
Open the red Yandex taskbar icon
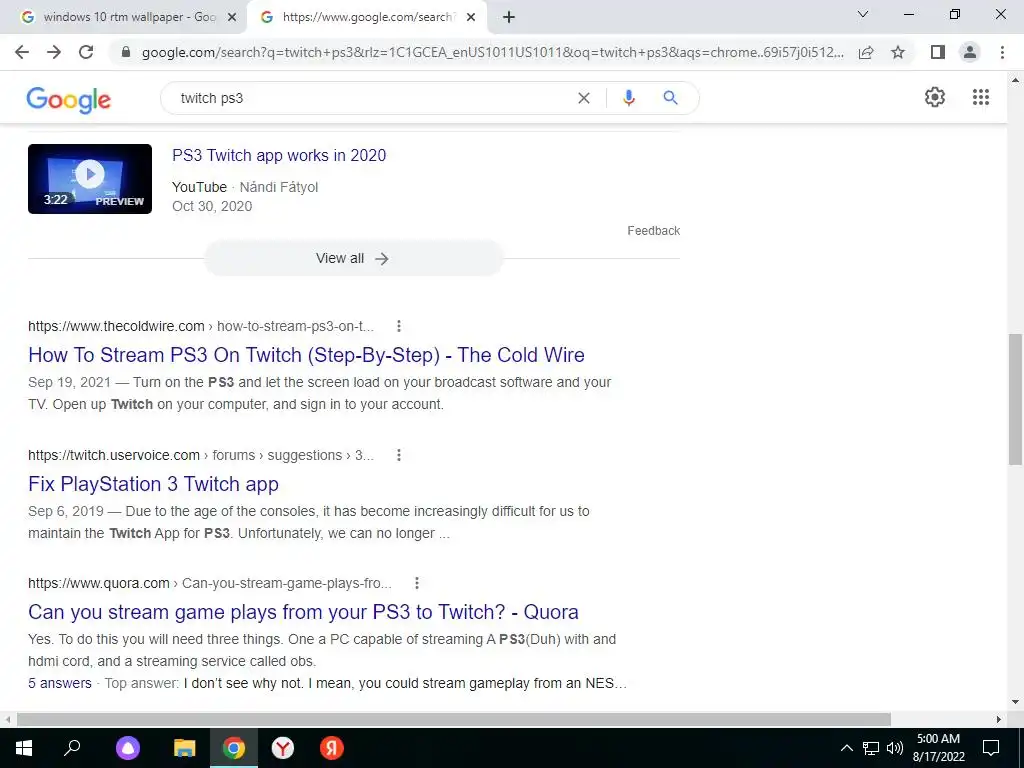[332, 748]
